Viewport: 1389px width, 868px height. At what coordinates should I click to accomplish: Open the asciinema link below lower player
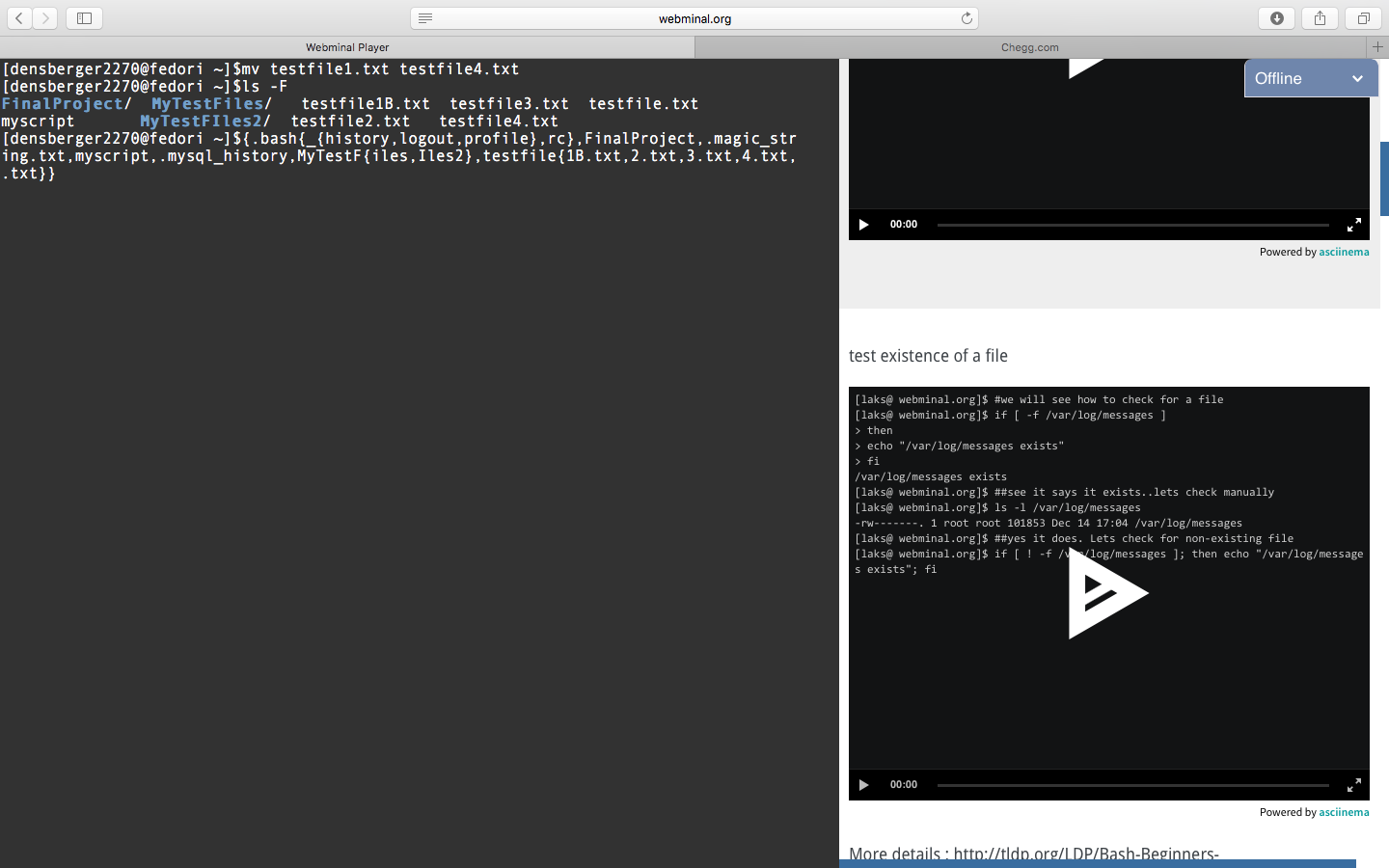[x=1344, y=812]
